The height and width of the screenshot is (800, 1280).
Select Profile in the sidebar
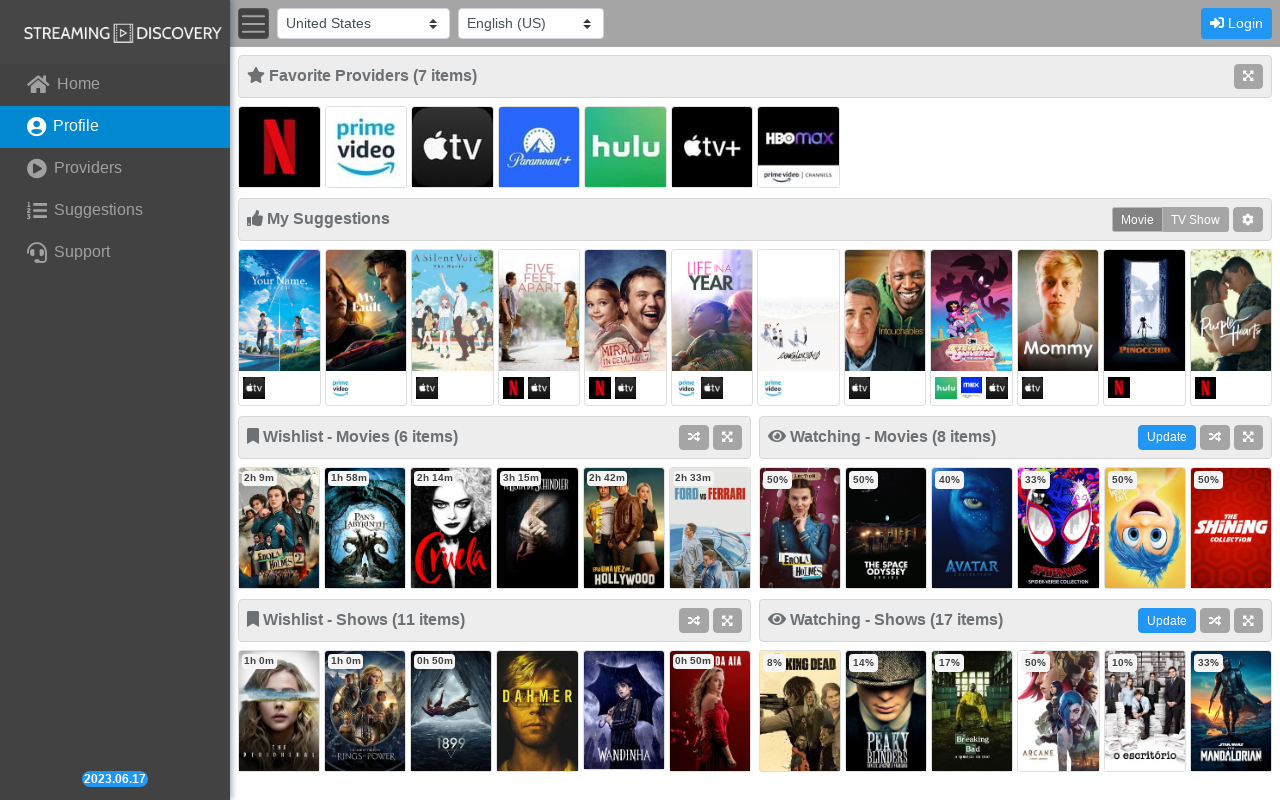point(115,126)
